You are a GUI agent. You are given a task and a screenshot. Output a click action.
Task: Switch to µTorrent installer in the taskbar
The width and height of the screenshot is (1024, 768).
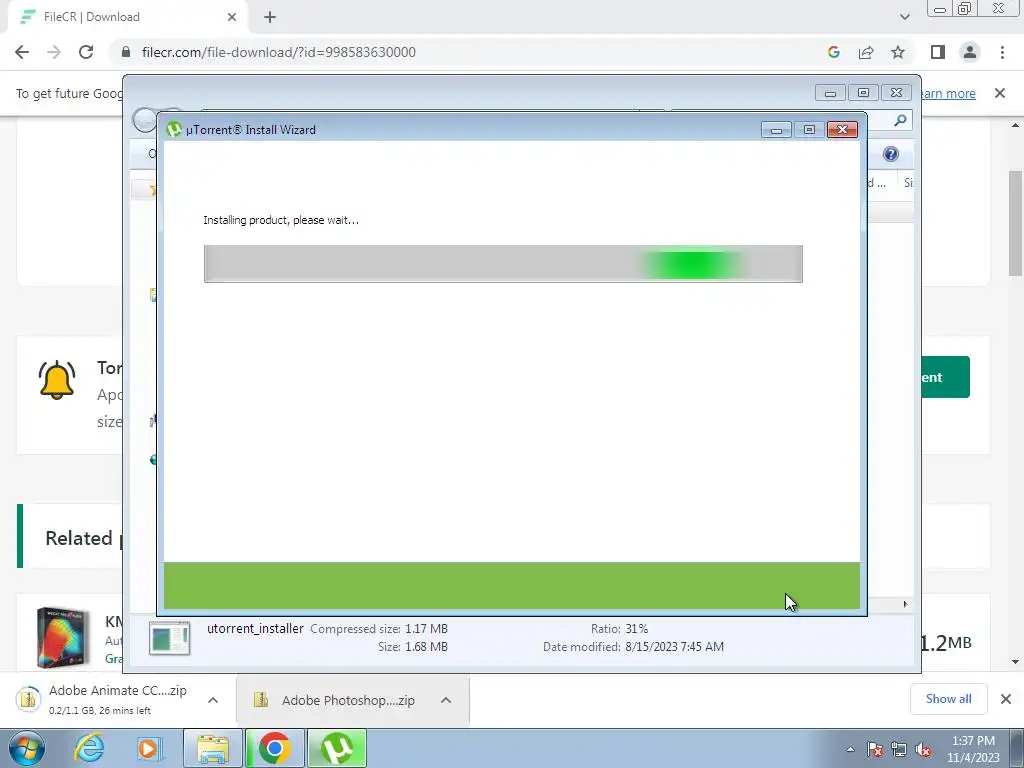(337, 748)
